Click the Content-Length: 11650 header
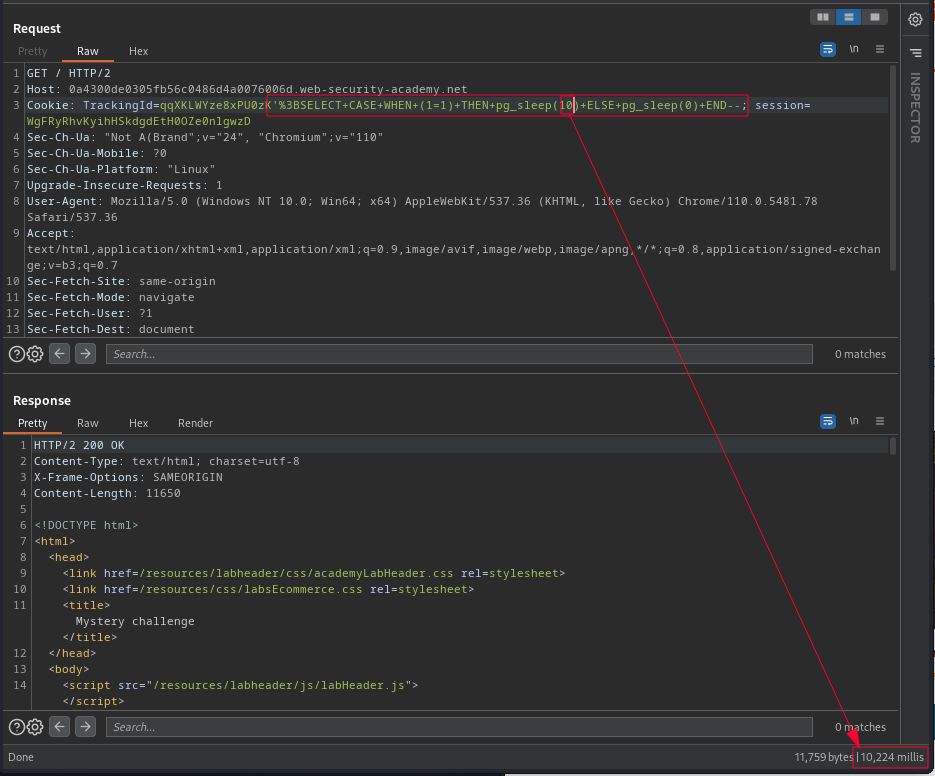 point(107,493)
